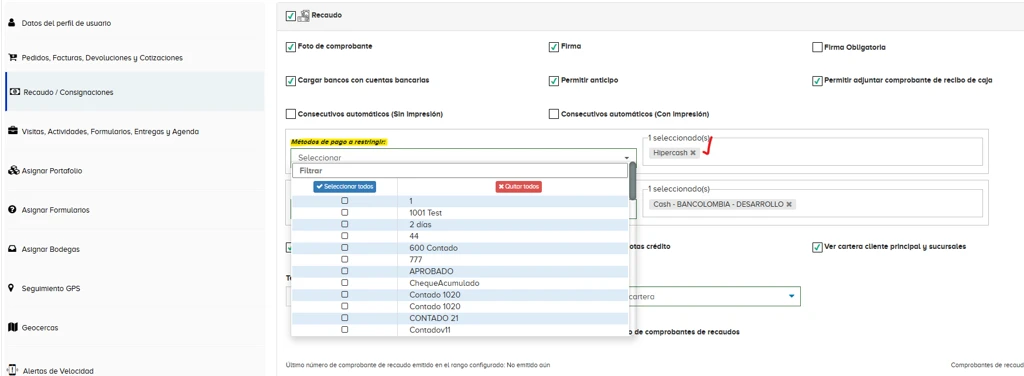Open the Seguimiento GPS section
This screenshot has height=376, width=1024.
(51, 289)
